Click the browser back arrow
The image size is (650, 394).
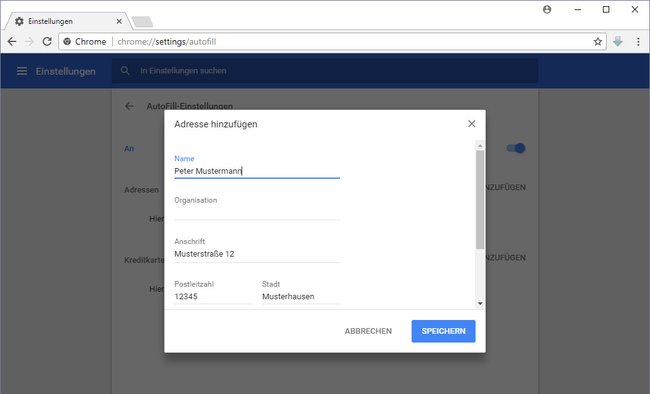tap(12, 41)
